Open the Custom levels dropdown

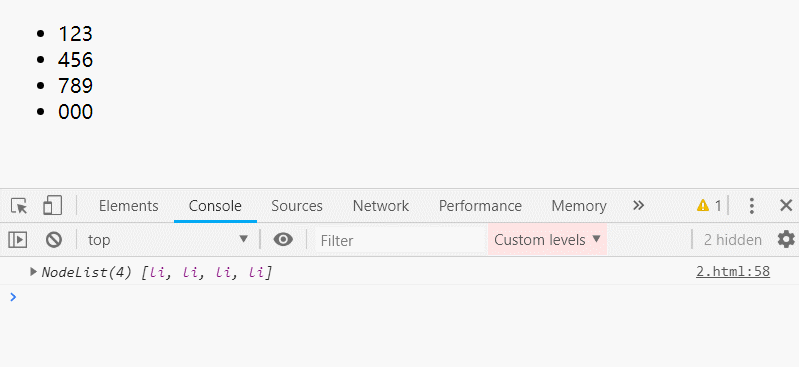pyautogui.click(x=547, y=240)
